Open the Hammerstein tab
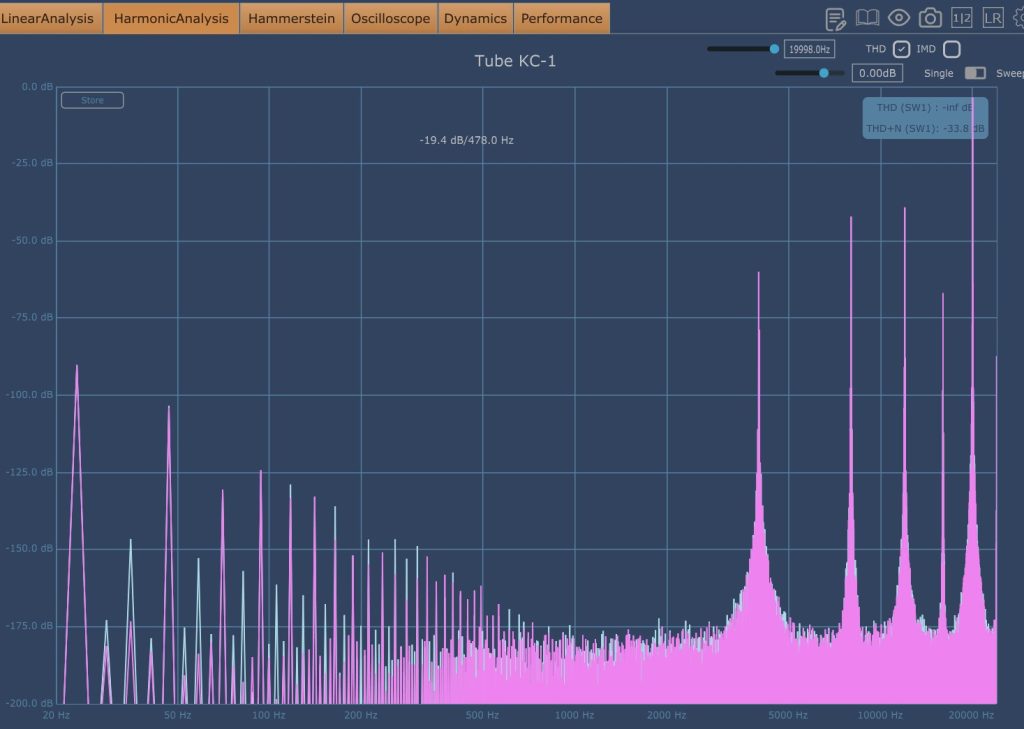 [x=291, y=18]
